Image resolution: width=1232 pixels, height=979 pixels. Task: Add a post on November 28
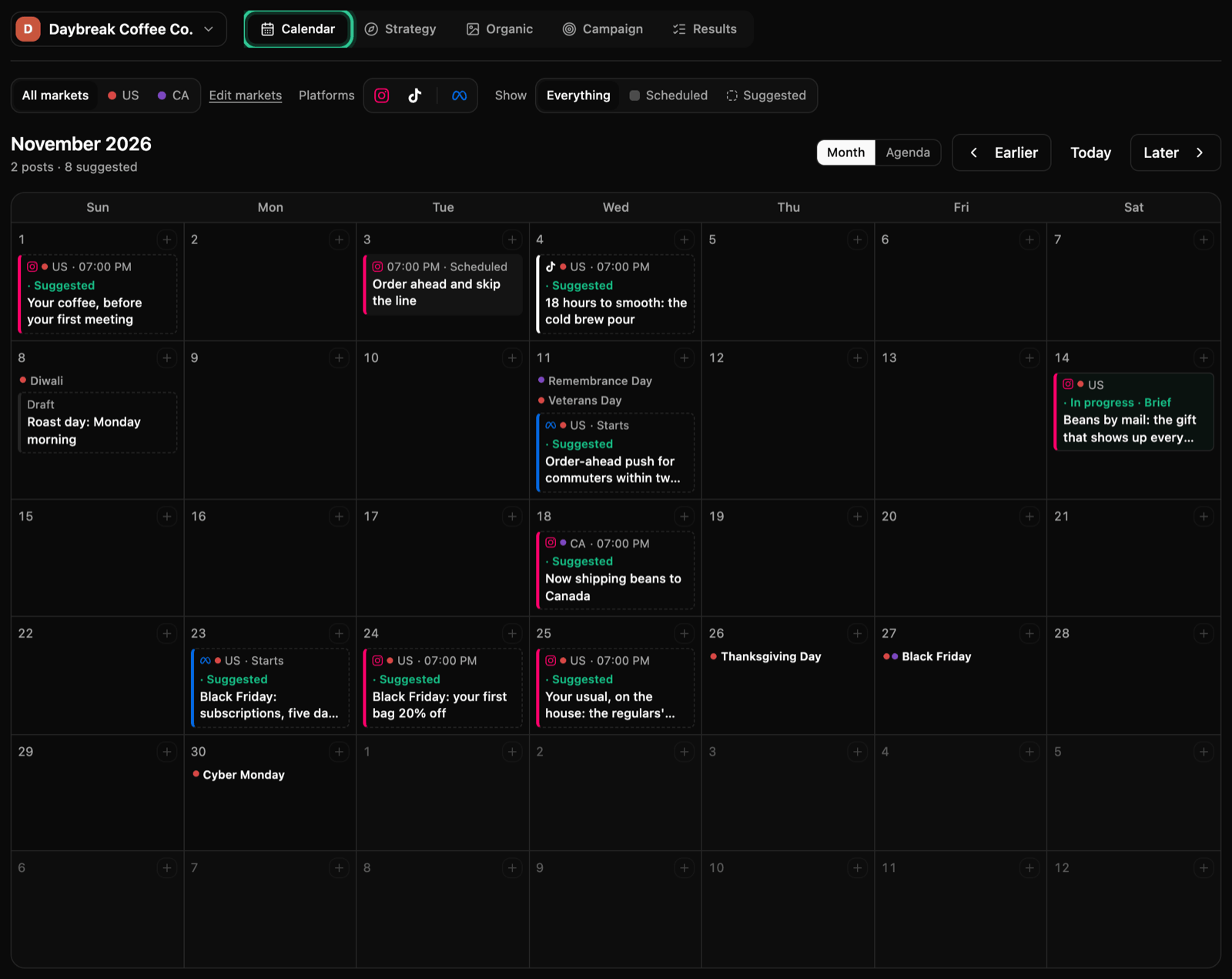1204,633
